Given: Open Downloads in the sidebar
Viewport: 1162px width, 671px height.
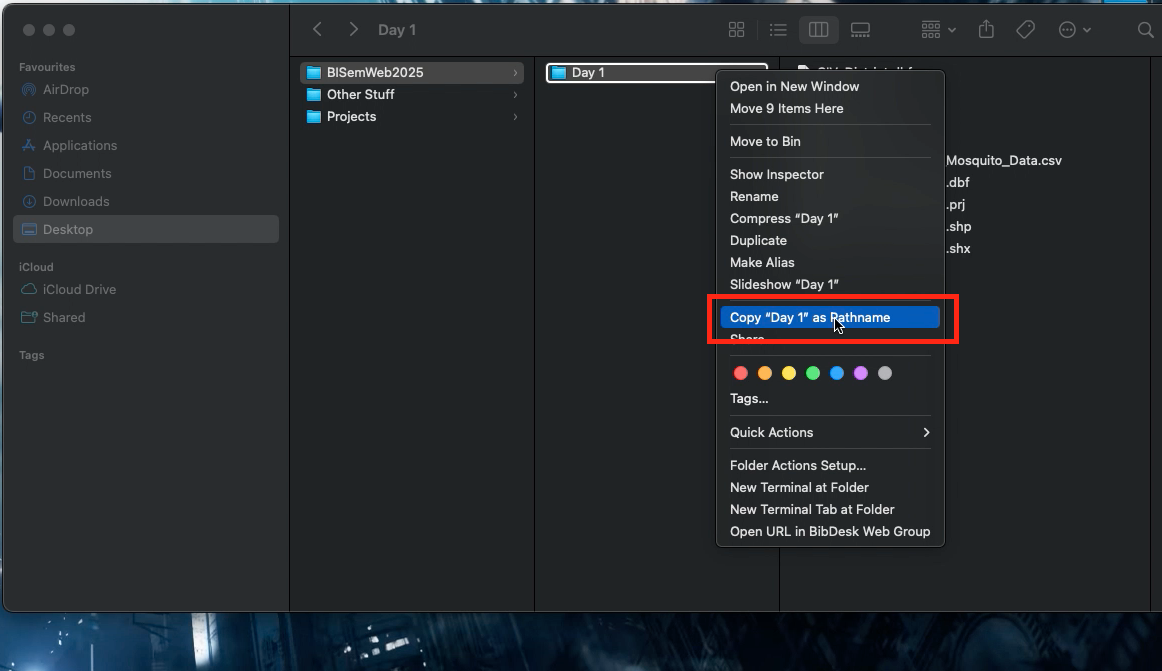Looking at the screenshot, I should tap(76, 201).
